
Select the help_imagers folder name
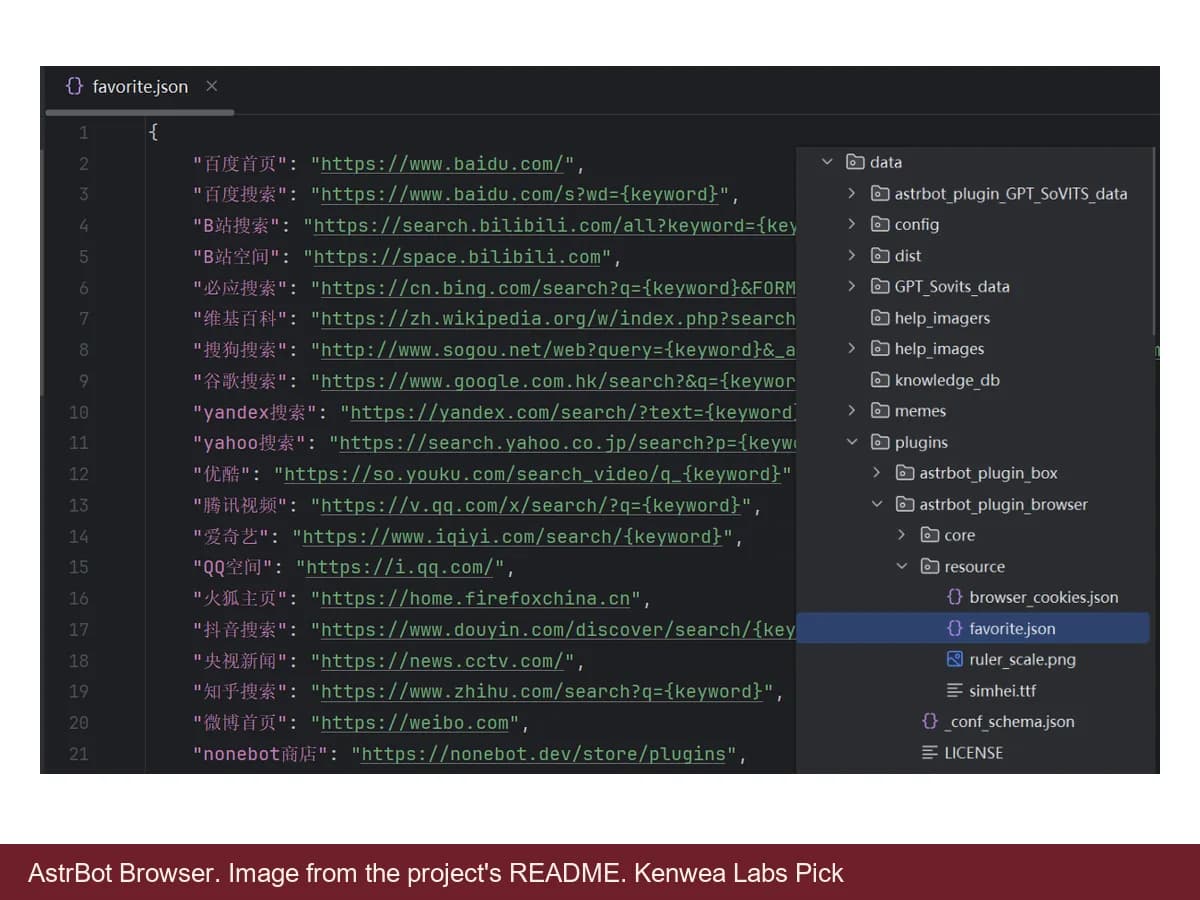coord(942,318)
